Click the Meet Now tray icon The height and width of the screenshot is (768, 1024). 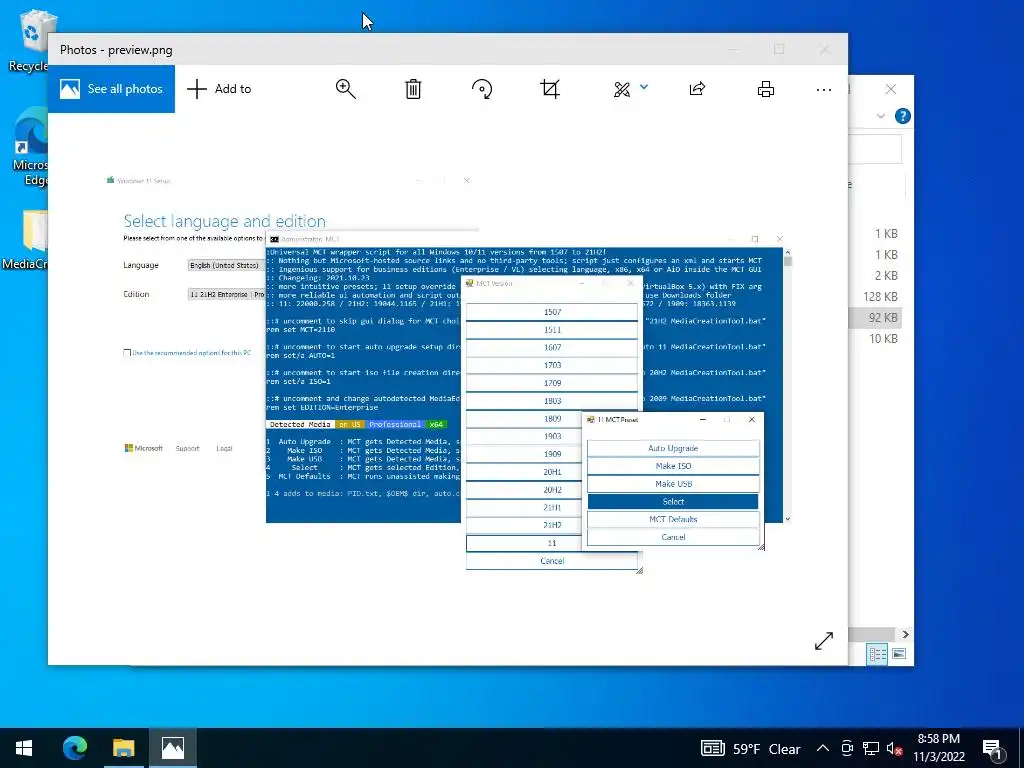[847, 748]
